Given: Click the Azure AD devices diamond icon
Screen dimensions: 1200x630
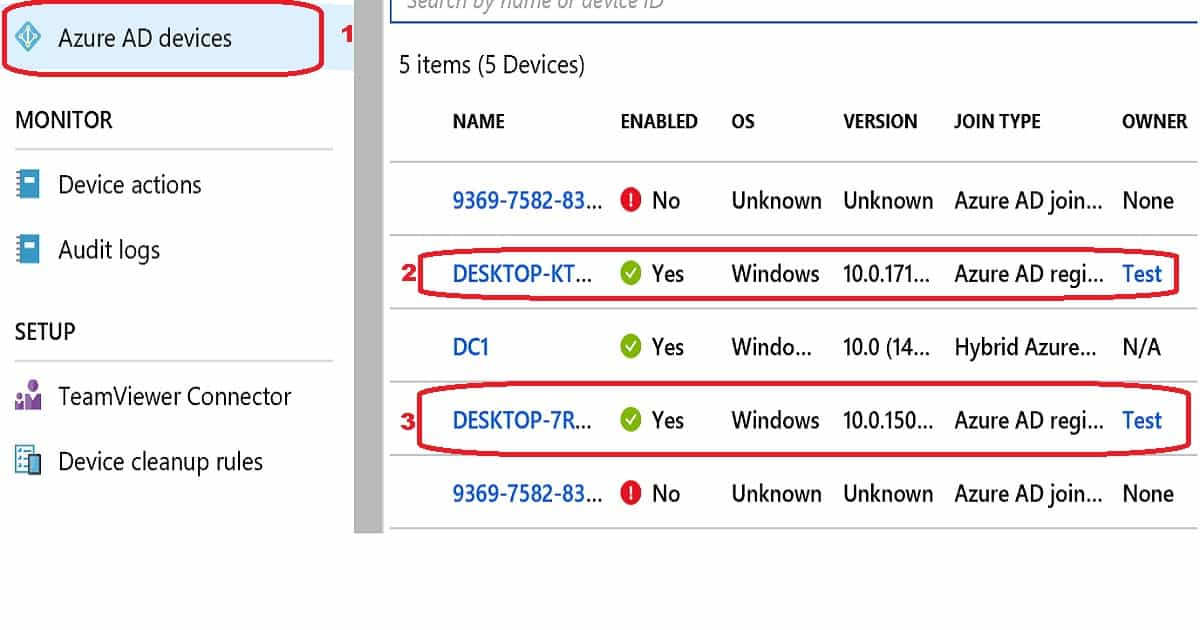Looking at the screenshot, I should coord(29,38).
